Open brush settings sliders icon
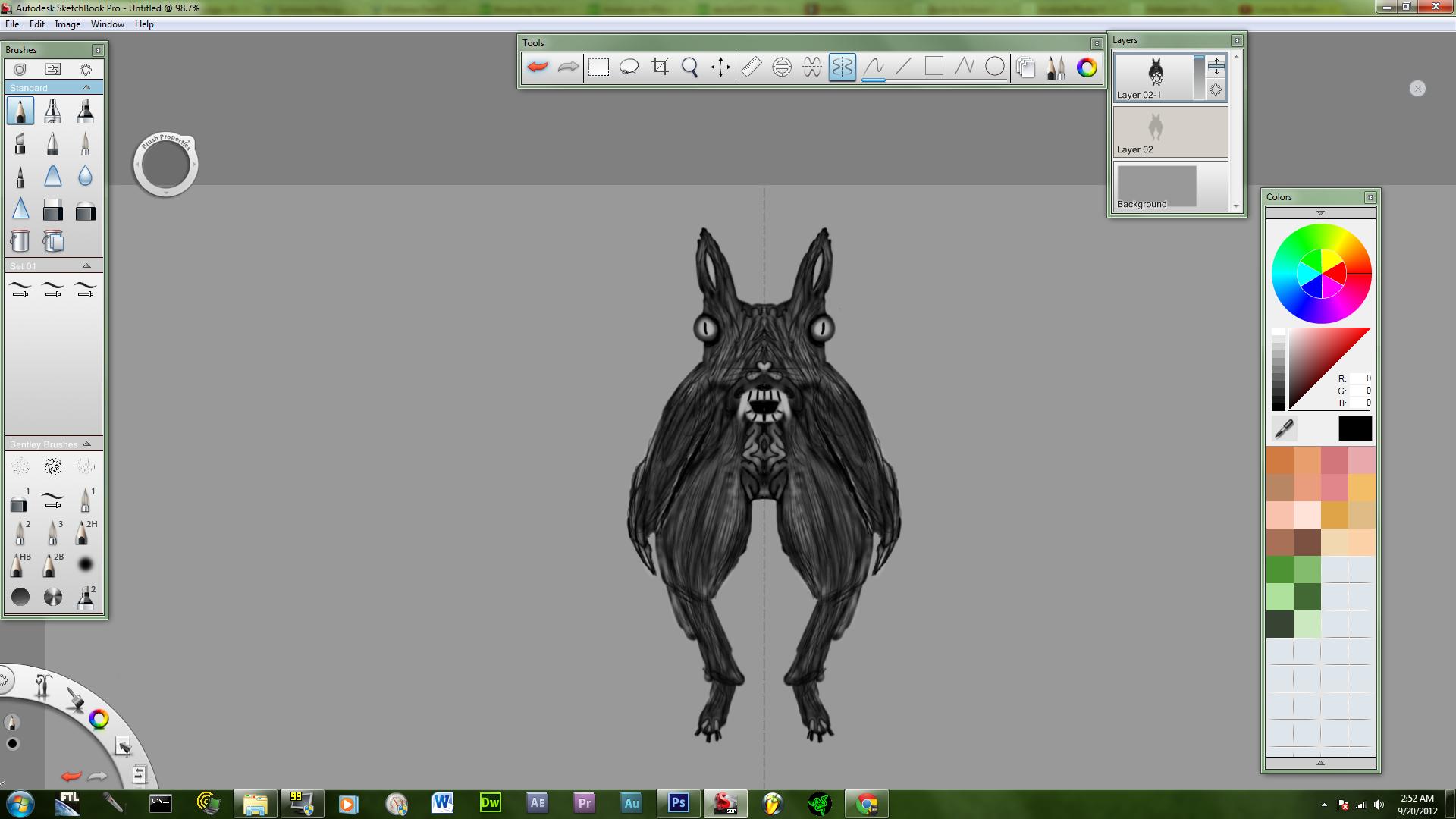The width and height of the screenshot is (1456, 819). [x=53, y=69]
